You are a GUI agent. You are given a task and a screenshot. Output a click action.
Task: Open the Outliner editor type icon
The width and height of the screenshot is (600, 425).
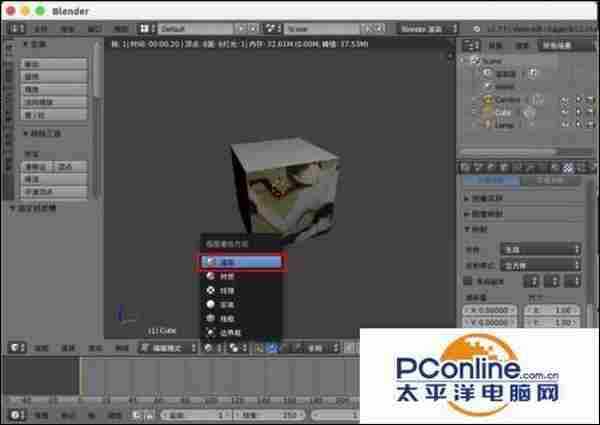pyautogui.click(x=471, y=46)
